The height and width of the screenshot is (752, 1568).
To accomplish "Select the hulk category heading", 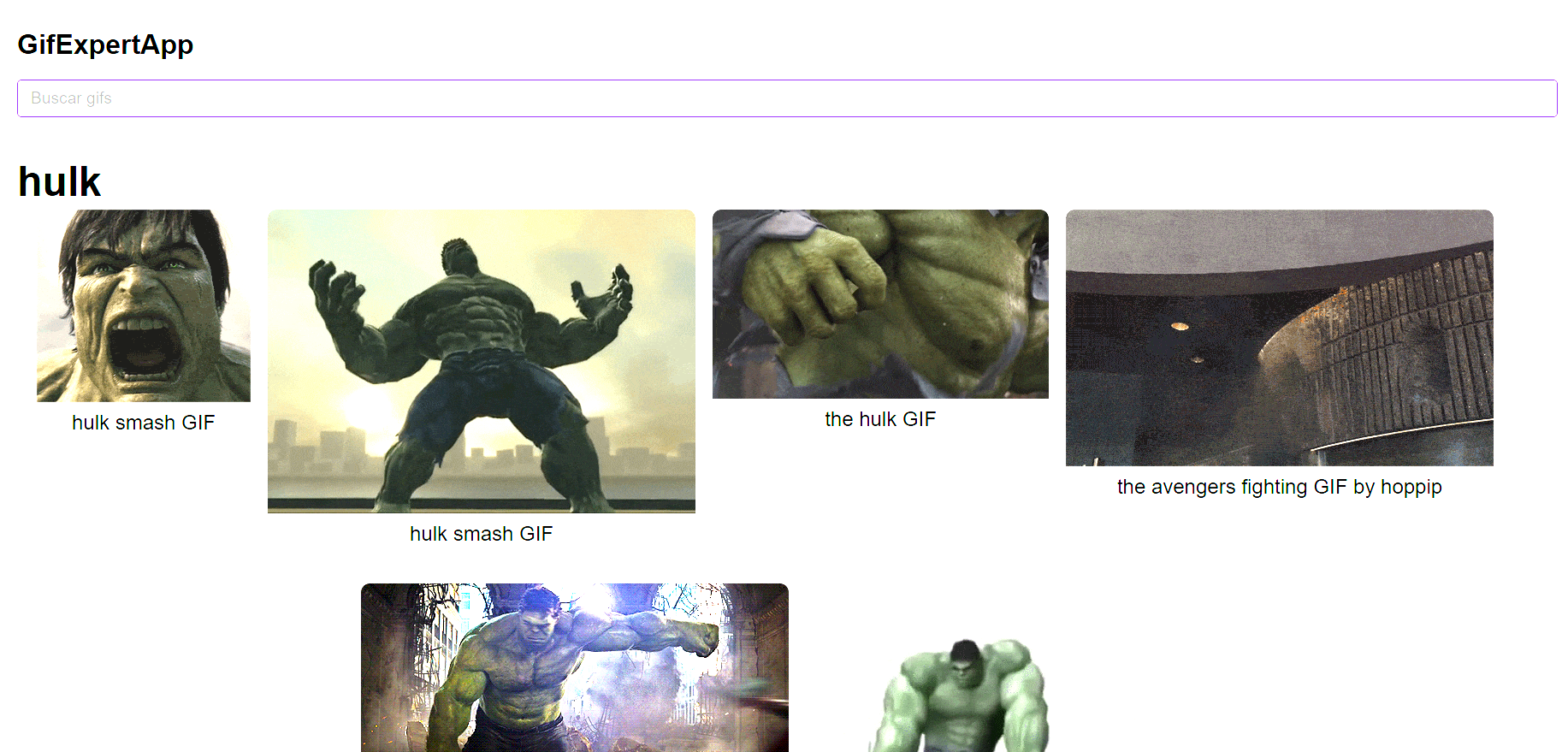I will (59, 182).
